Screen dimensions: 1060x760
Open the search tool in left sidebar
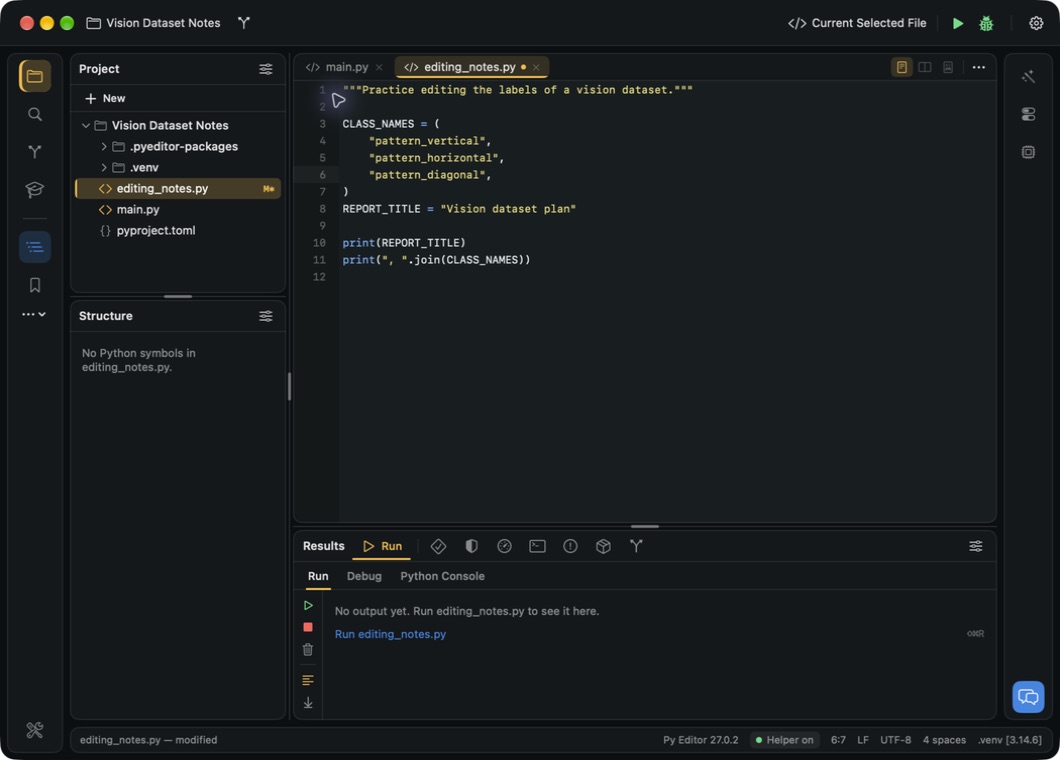pos(34,114)
